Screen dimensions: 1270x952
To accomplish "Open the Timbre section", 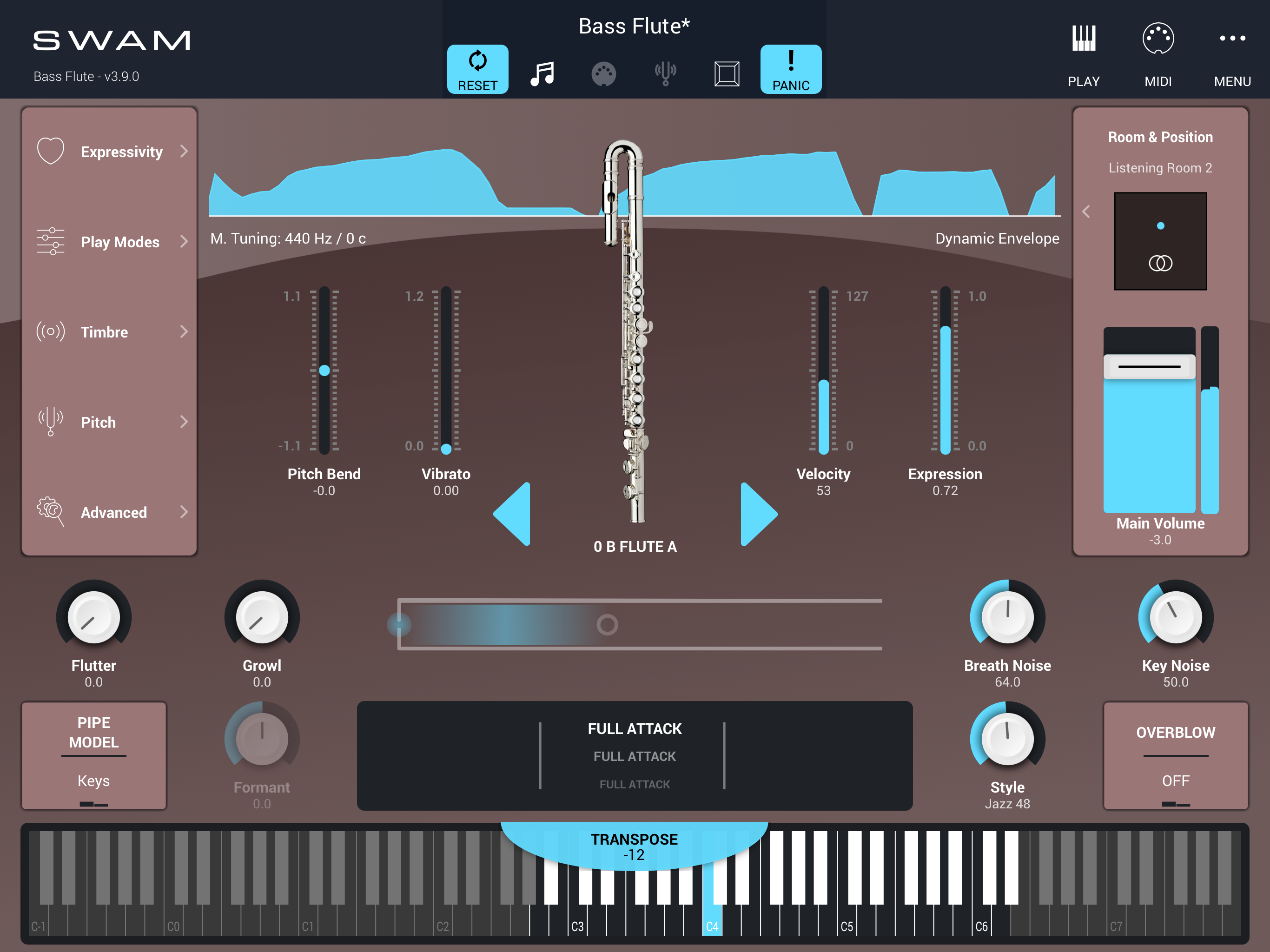I will coord(109,332).
